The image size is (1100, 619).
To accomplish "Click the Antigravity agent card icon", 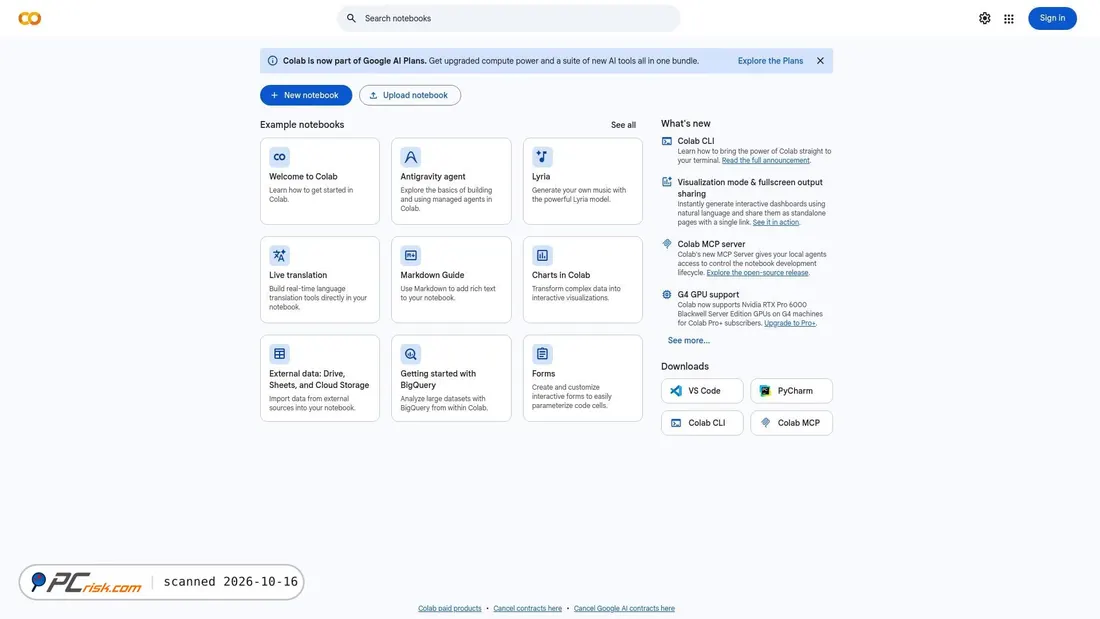I will [x=410, y=157].
